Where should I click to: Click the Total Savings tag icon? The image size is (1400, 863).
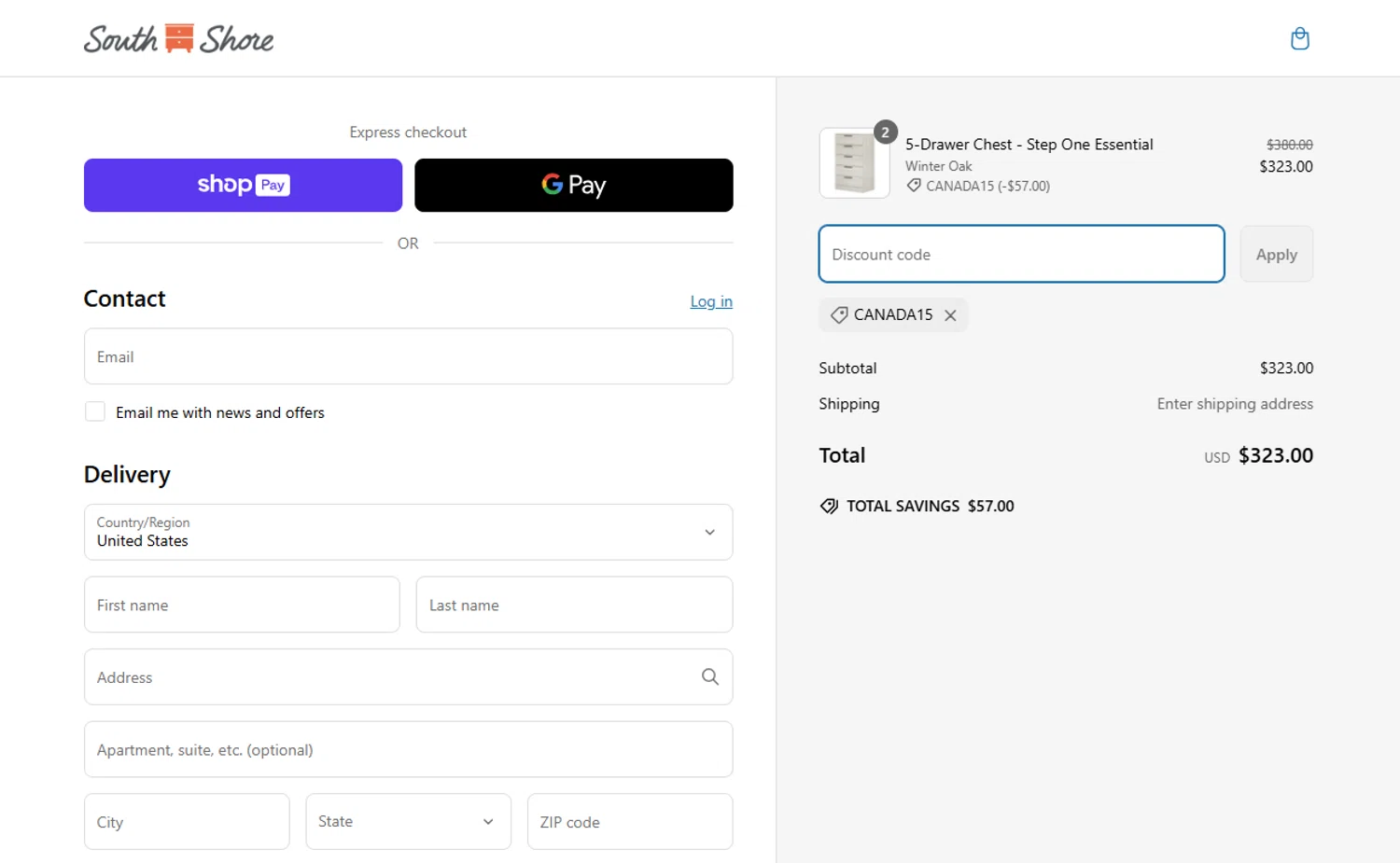pos(829,507)
